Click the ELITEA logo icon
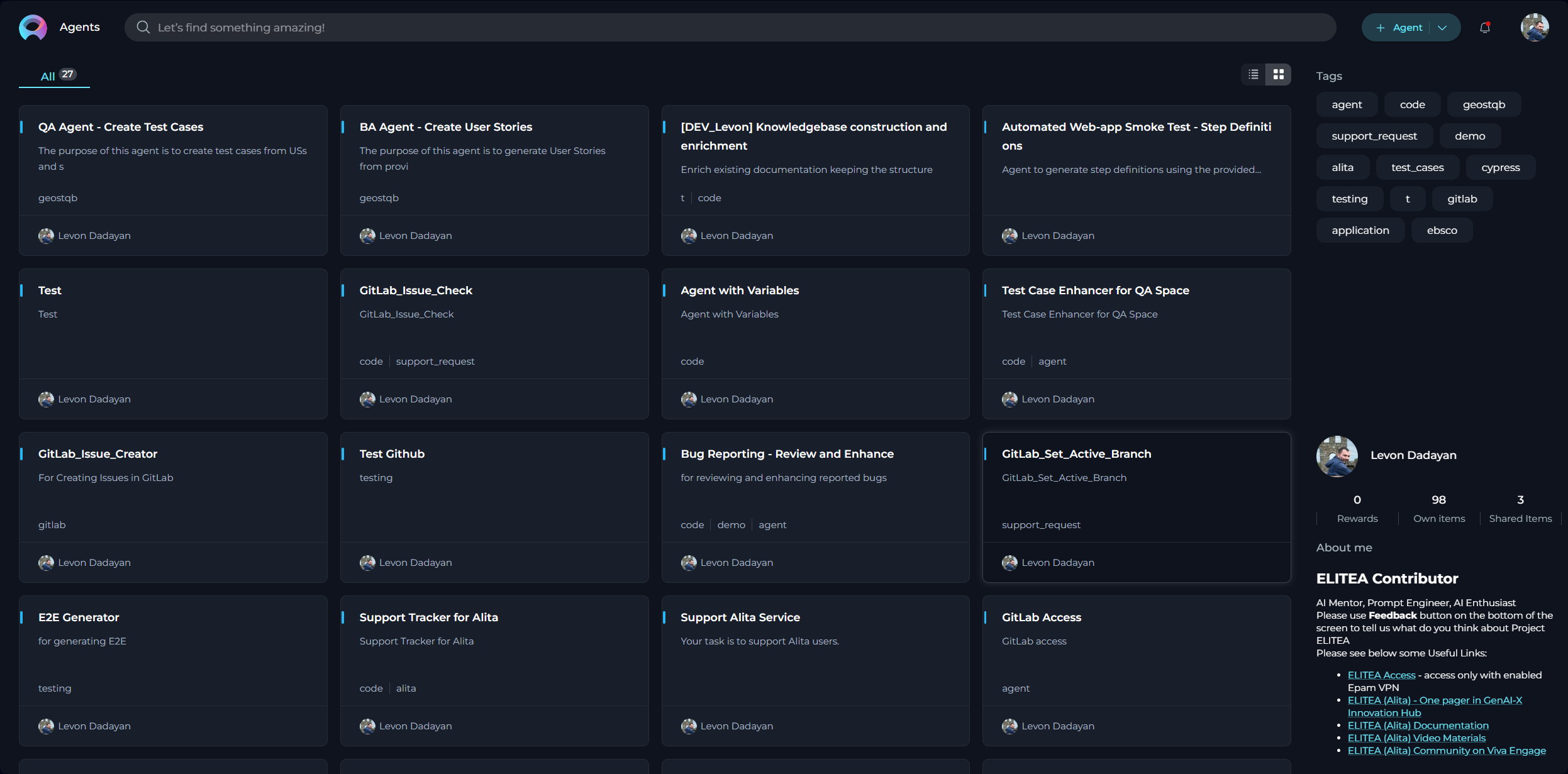The width and height of the screenshot is (1568, 774). tap(33, 28)
